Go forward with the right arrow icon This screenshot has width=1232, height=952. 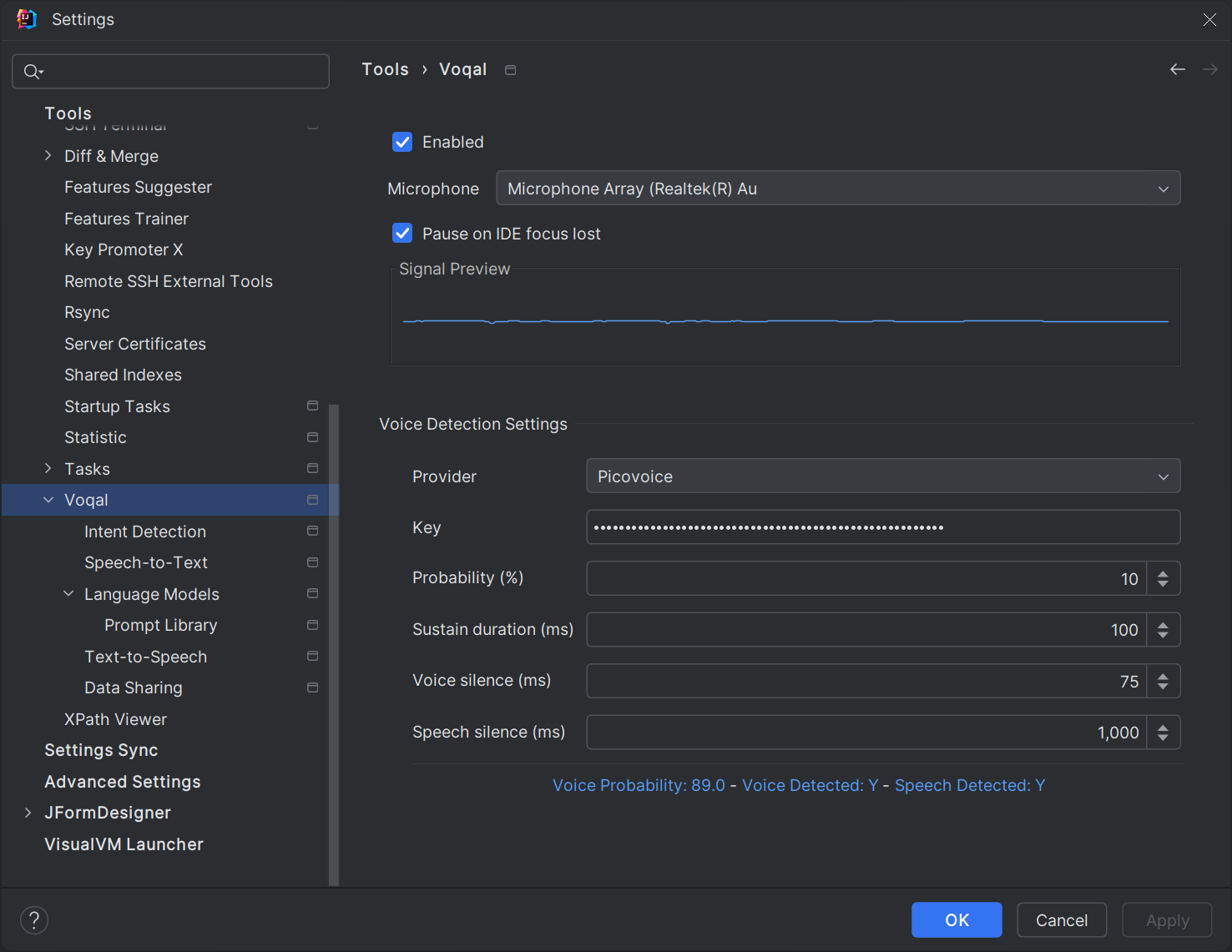pos(1210,69)
